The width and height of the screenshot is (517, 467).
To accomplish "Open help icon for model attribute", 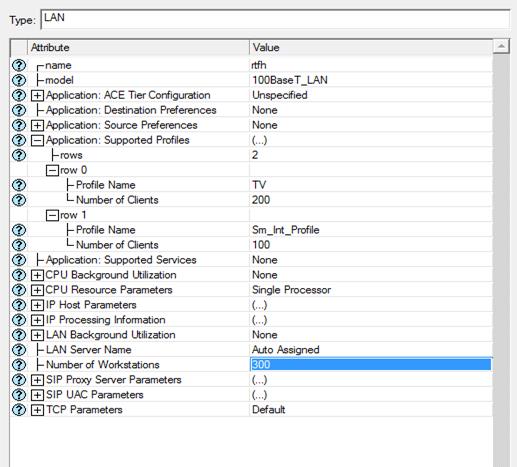I will click(x=19, y=80).
